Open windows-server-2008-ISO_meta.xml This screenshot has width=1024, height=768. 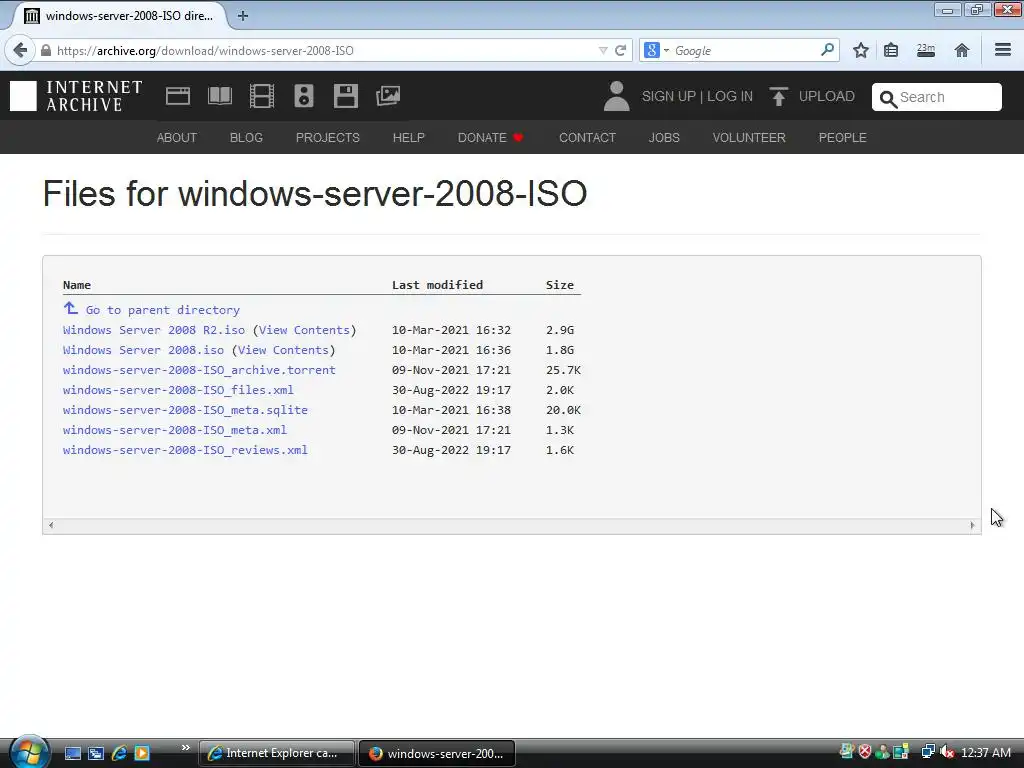click(175, 430)
